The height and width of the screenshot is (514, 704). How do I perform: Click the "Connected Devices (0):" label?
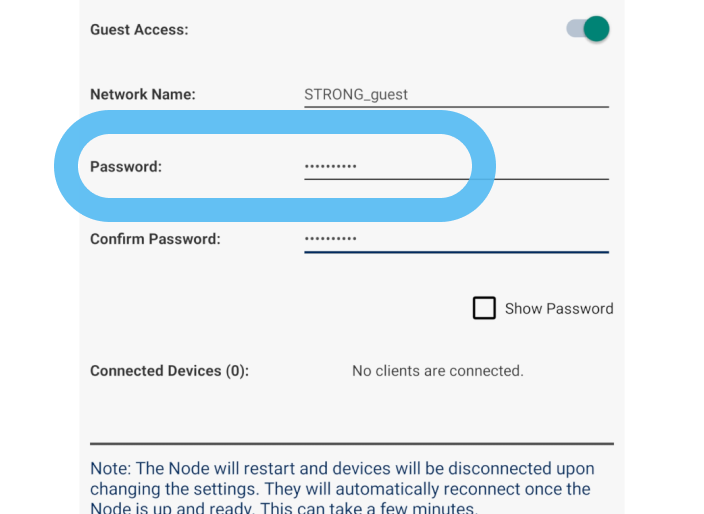click(x=169, y=371)
